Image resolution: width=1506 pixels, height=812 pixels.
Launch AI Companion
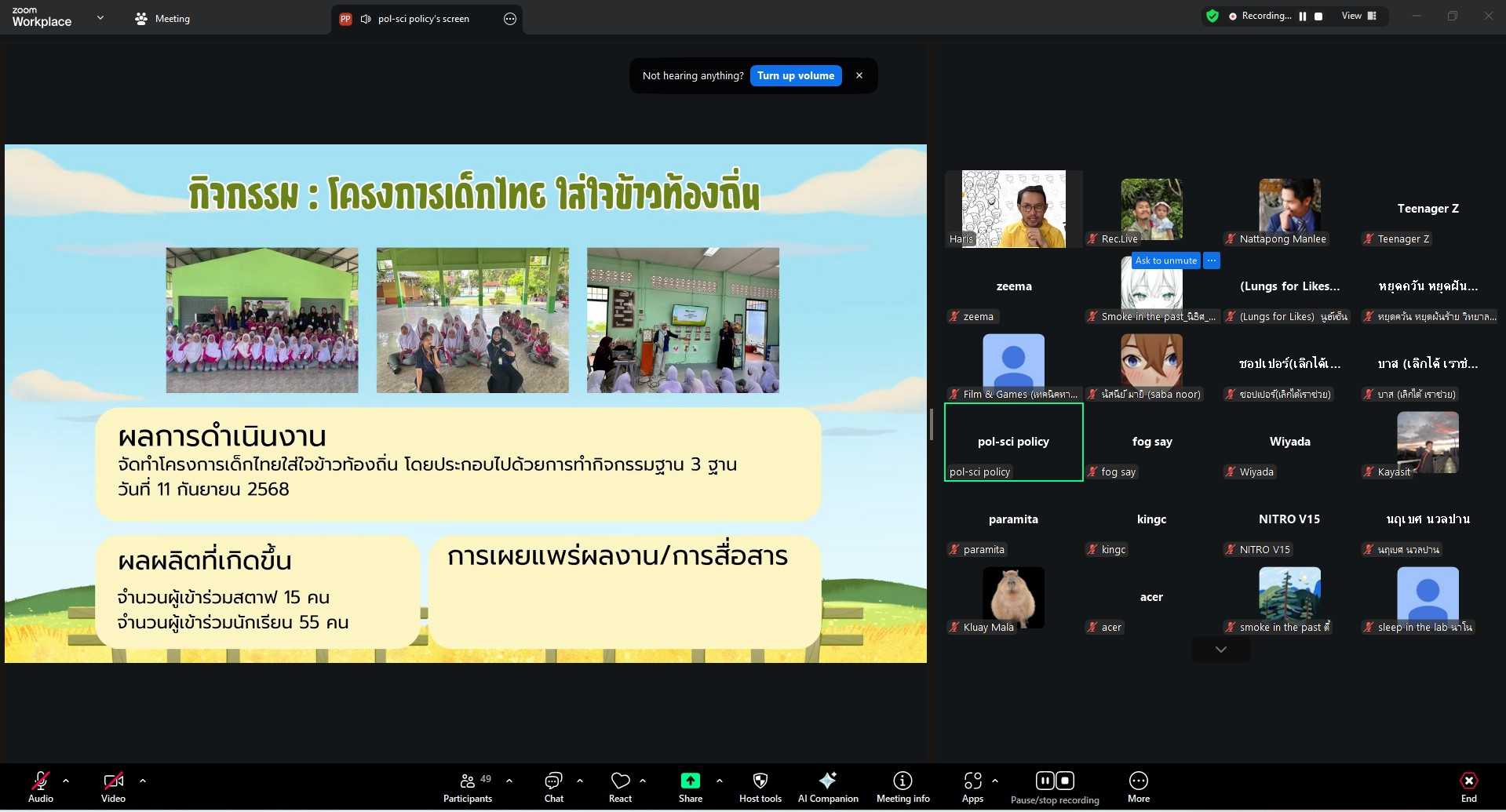tap(827, 786)
